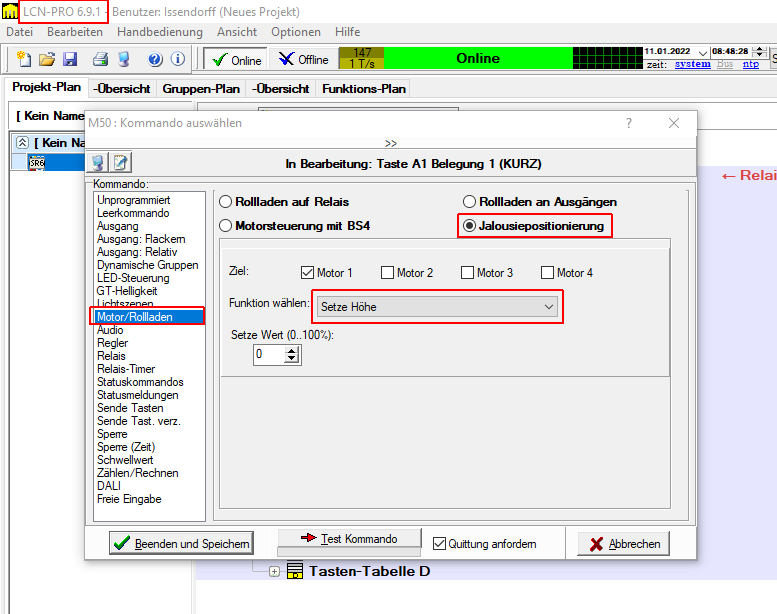Image resolution: width=777 pixels, height=614 pixels.
Task: Switch to the Funktions-Plan tab
Action: (363, 88)
